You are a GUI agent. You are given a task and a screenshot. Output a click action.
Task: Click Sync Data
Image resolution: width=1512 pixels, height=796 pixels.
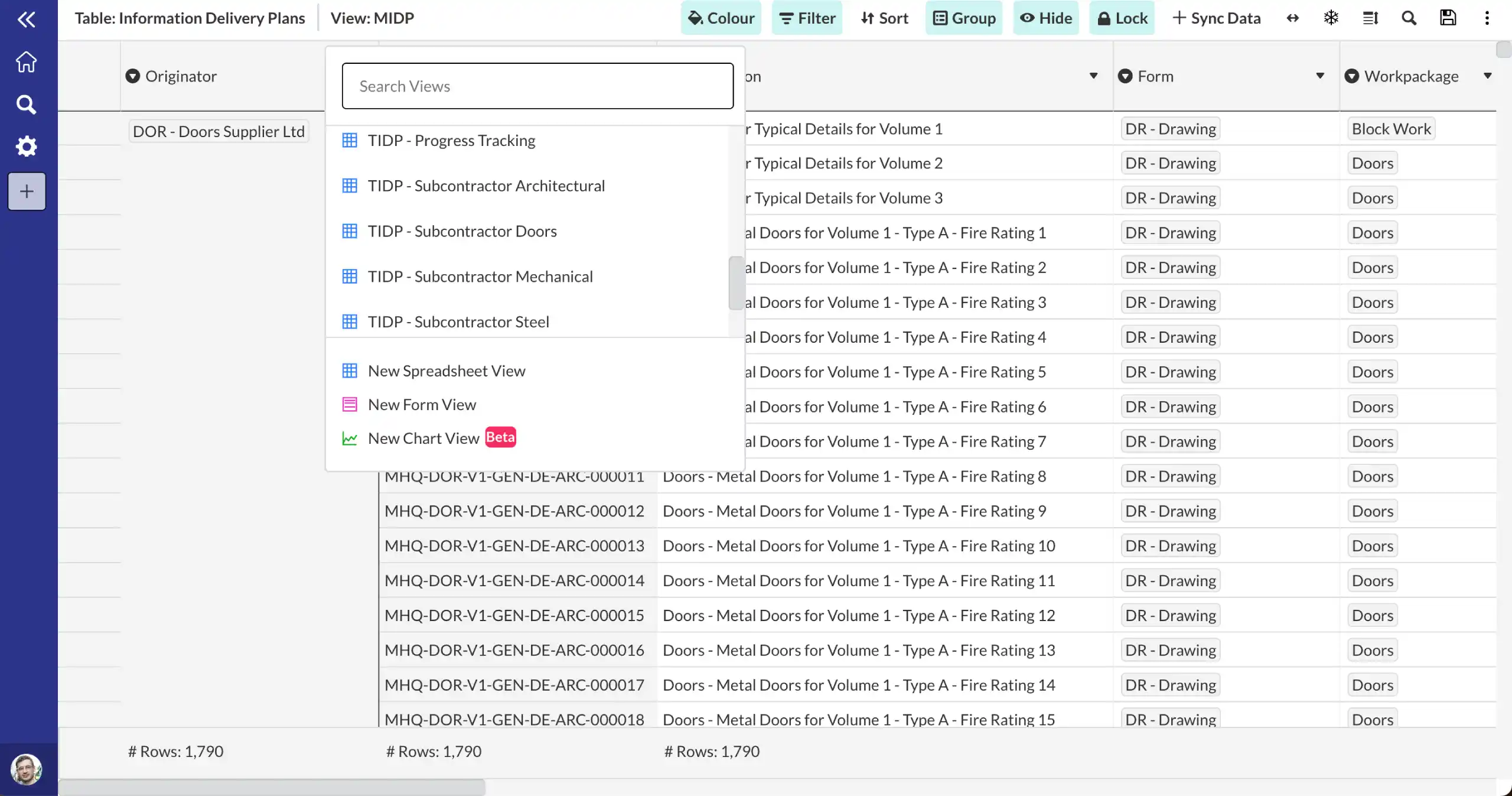click(x=1215, y=18)
